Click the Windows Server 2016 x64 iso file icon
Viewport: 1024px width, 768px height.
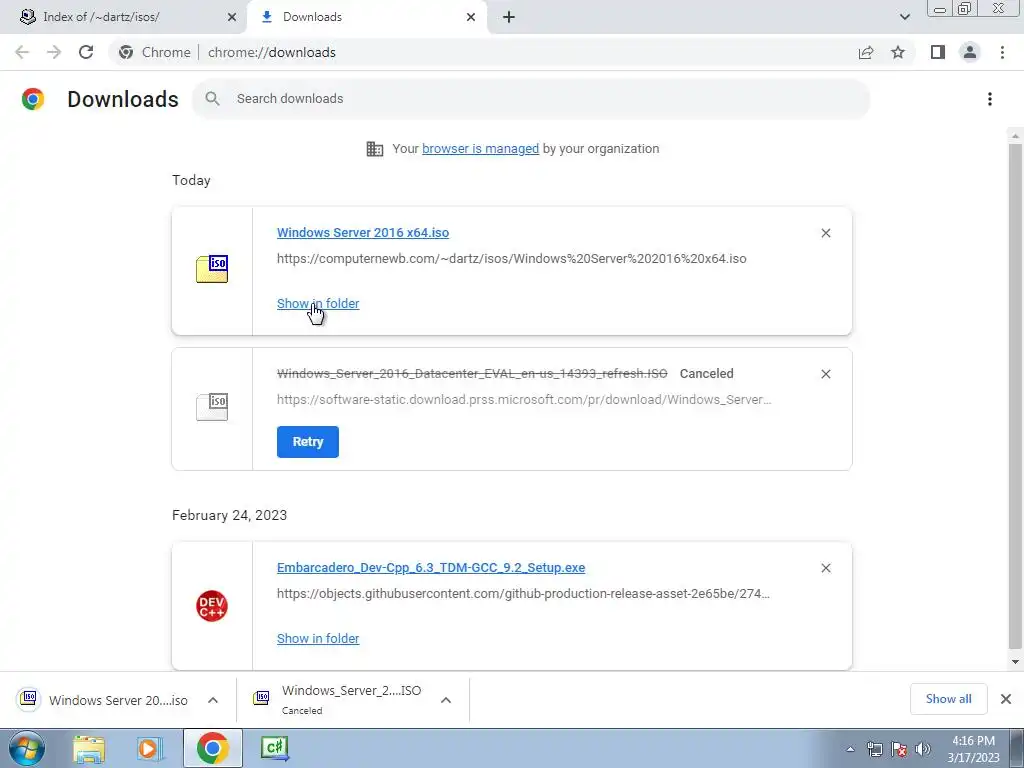click(x=212, y=269)
